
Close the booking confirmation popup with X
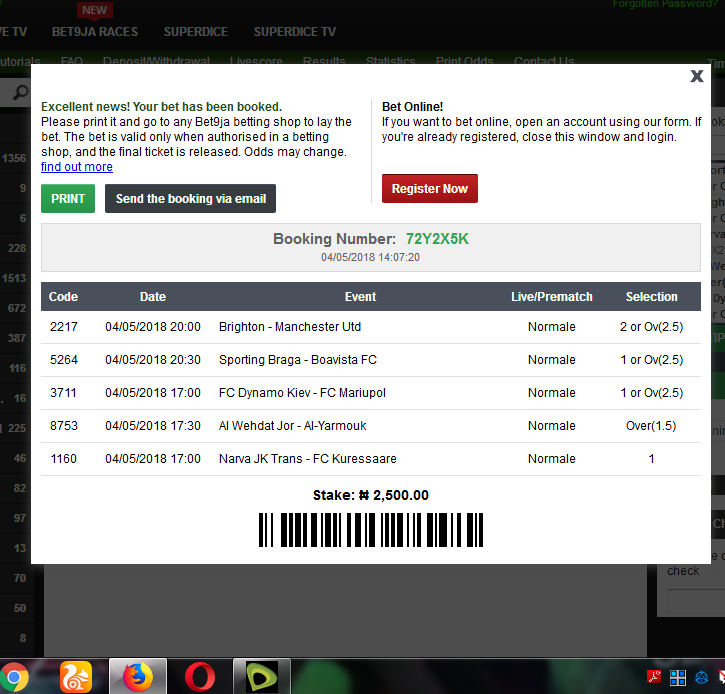point(697,76)
